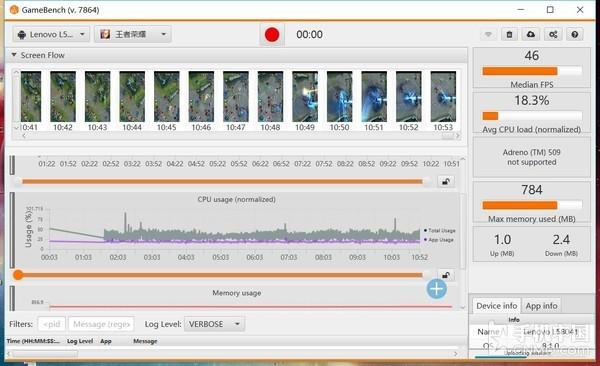Click the favorite heart icon

coord(488,34)
